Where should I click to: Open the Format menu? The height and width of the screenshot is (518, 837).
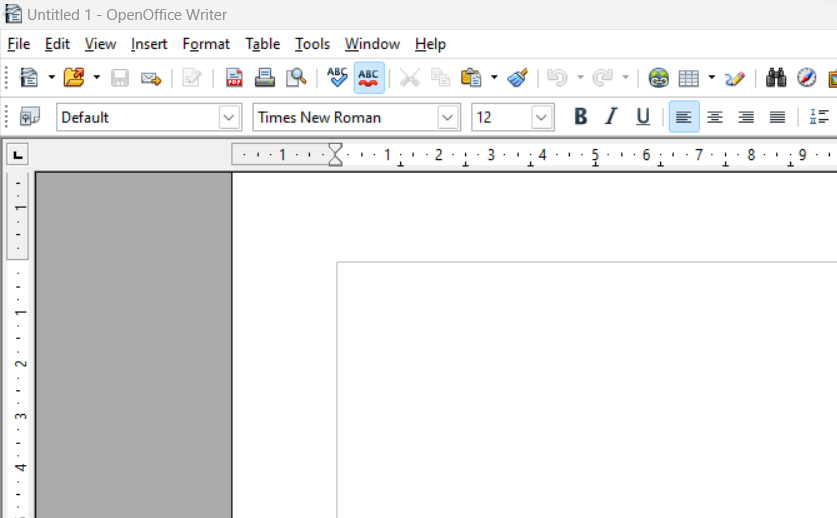coord(206,44)
